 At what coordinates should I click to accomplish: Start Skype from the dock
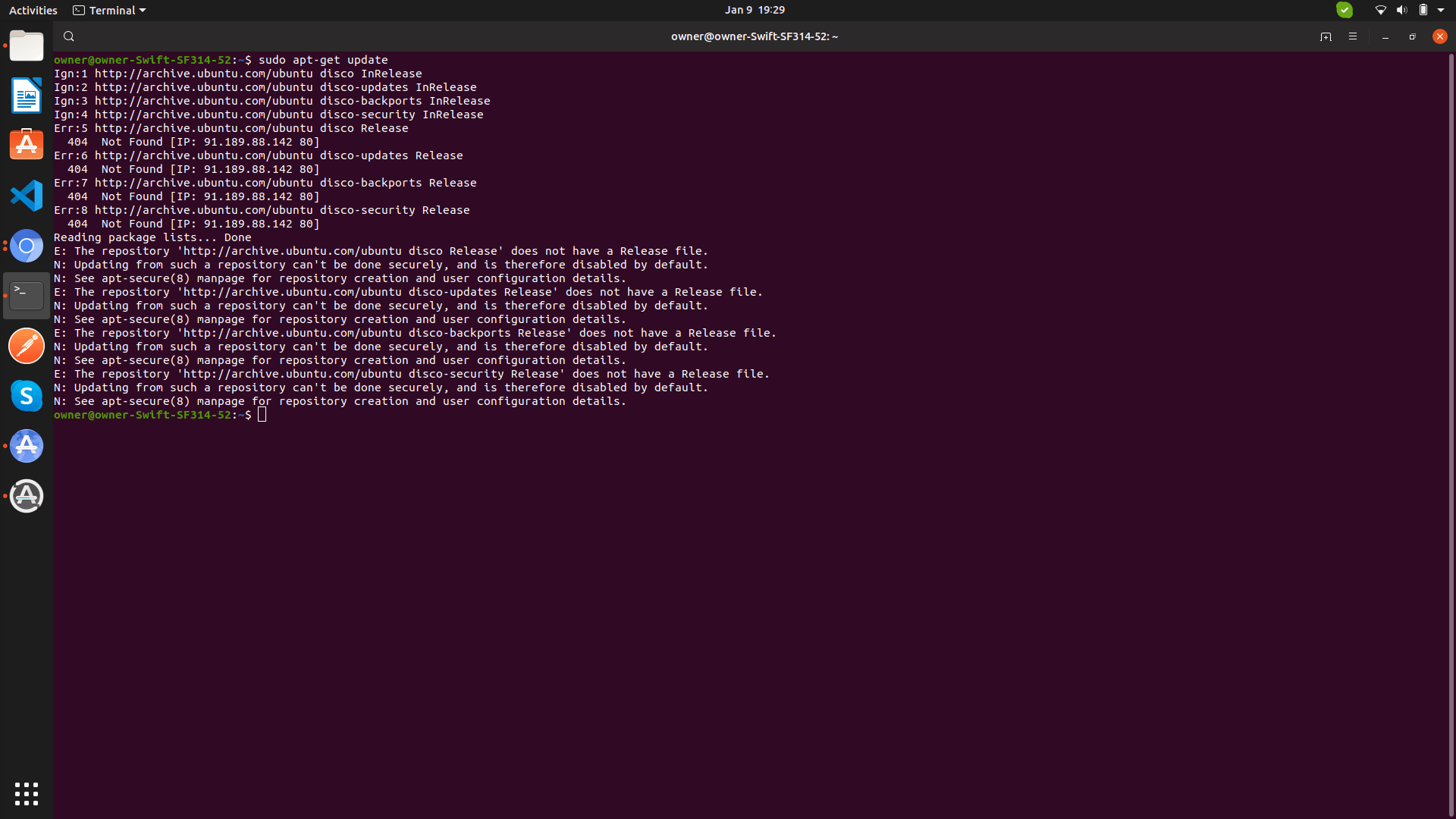[x=27, y=395]
